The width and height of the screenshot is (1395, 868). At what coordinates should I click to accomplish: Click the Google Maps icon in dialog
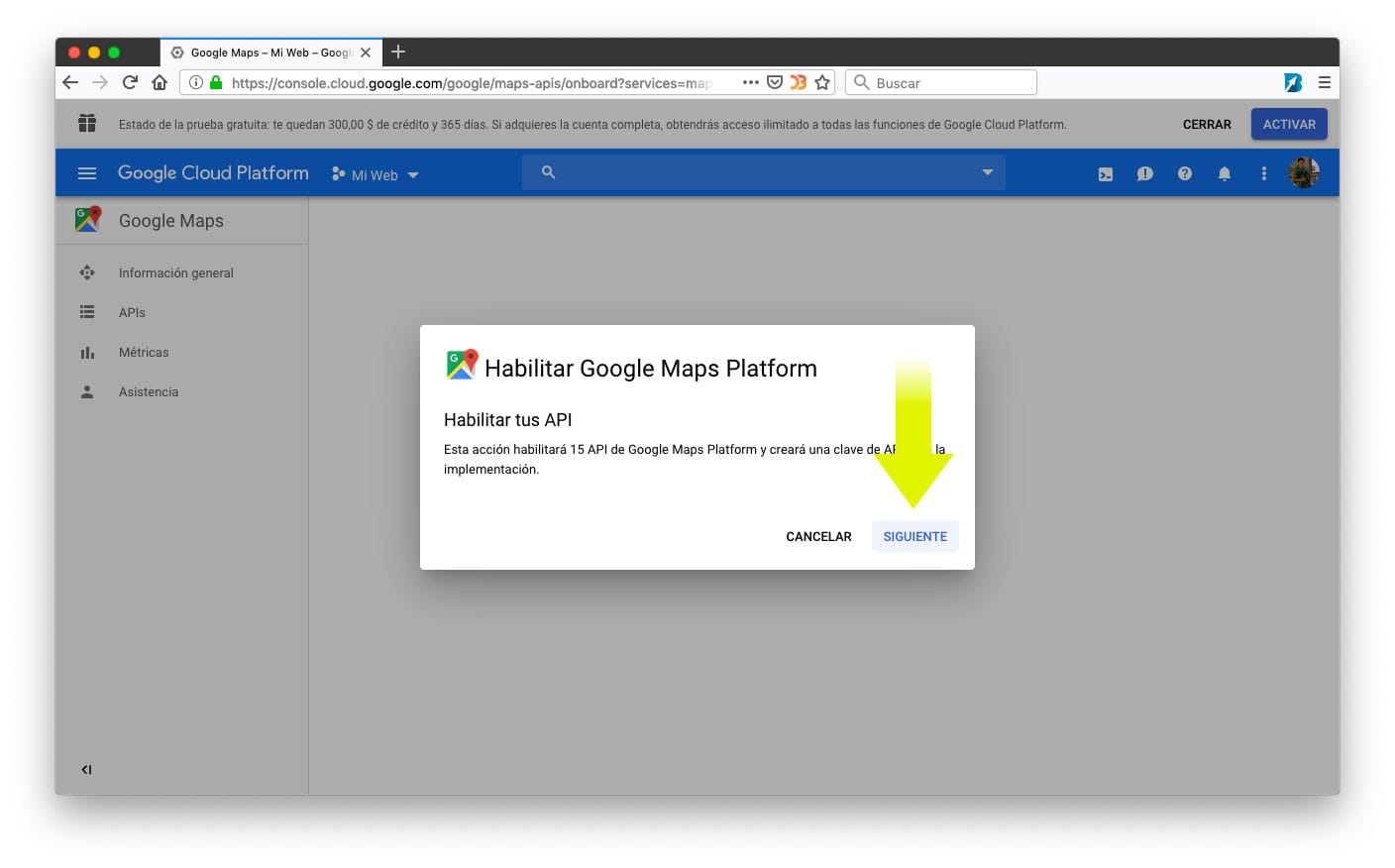click(x=462, y=365)
